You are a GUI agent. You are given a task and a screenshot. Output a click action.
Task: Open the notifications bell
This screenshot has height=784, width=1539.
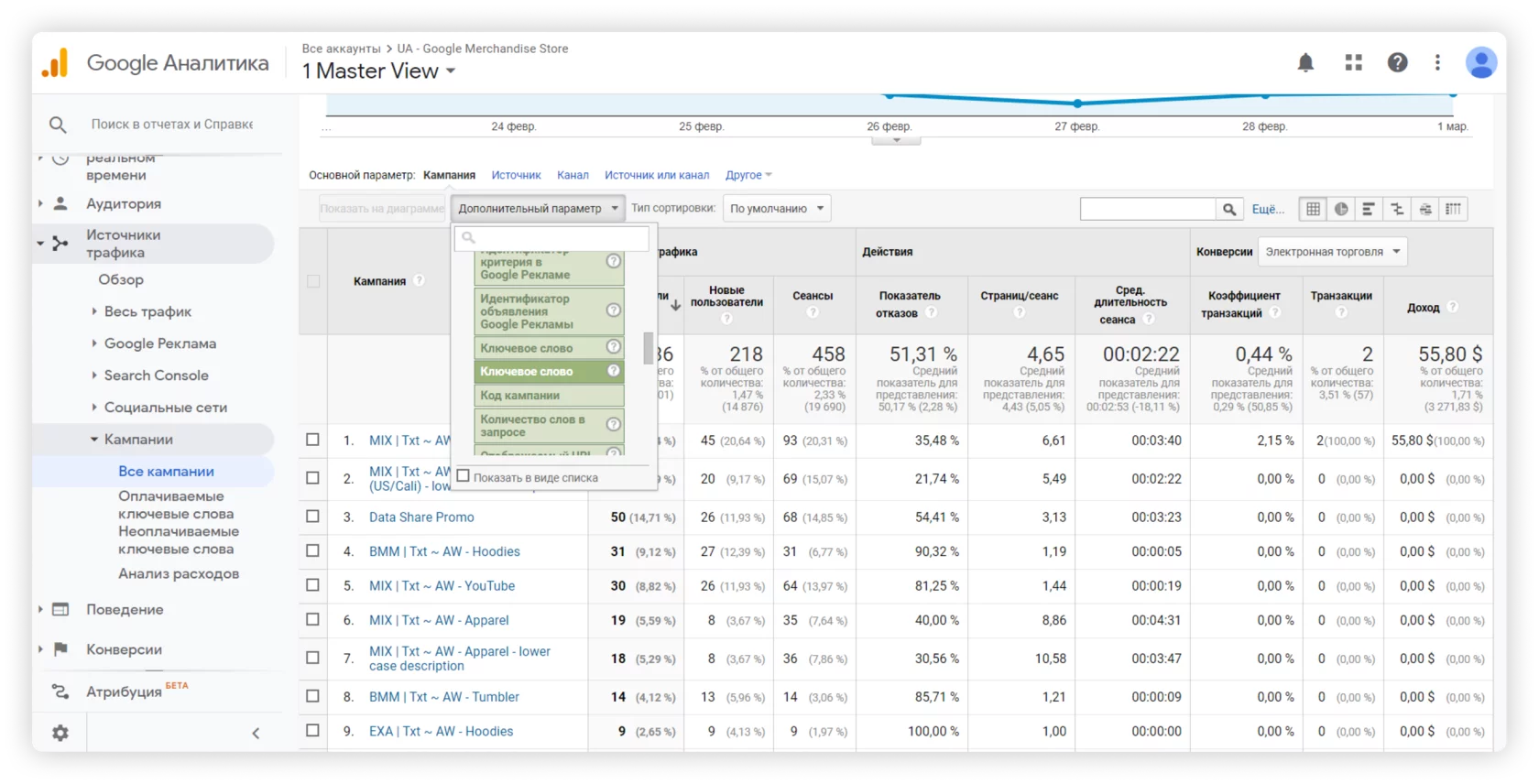(1305, 62)
